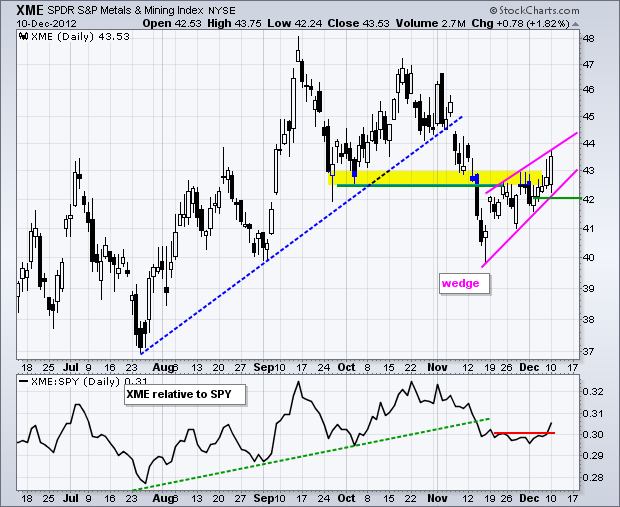620x507 pixels.
Task: Click the Close 43.53 value
Action: click(359, 23)
